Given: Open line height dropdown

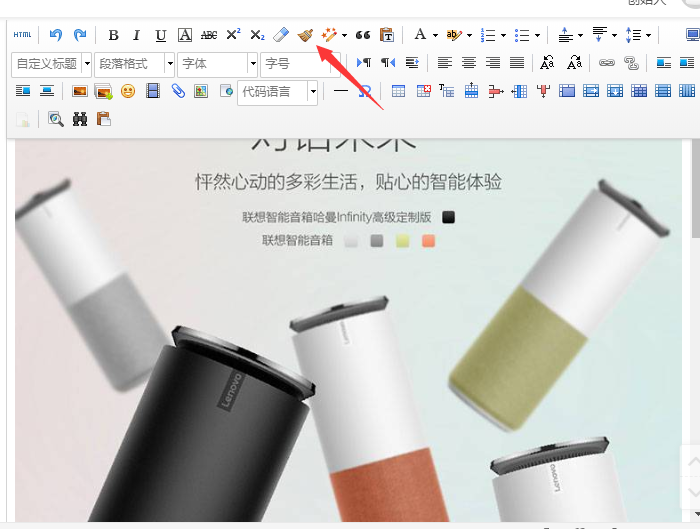Looking at the screenshot, I should click(648, 35).
